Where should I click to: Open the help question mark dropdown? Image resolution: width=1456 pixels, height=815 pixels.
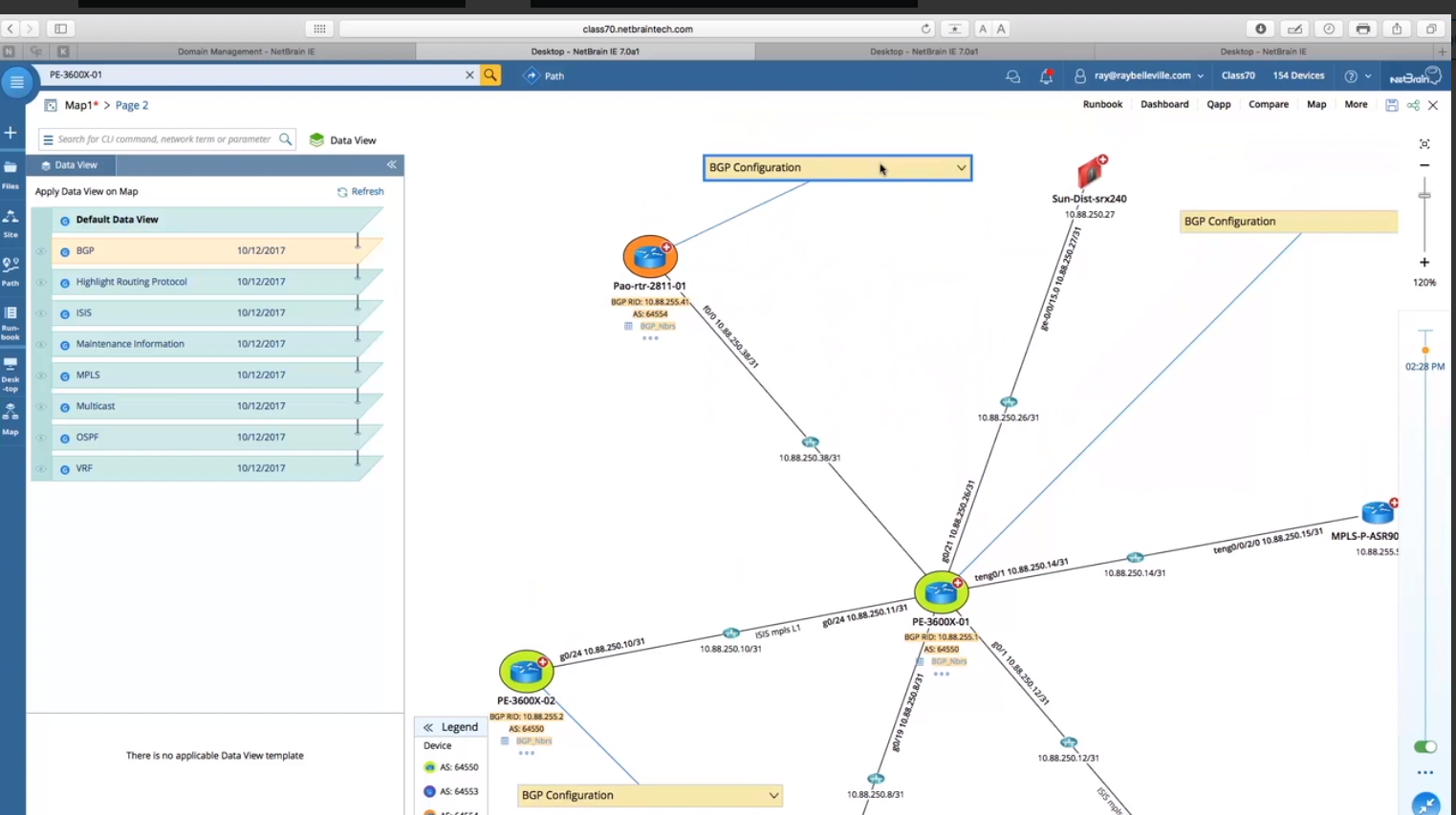click(x=1358, y=75)
